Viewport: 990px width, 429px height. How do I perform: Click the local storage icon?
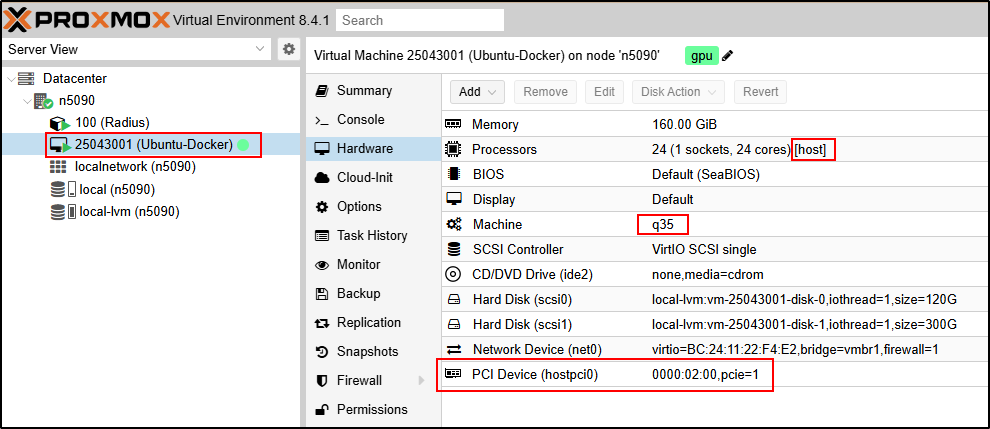63,189
